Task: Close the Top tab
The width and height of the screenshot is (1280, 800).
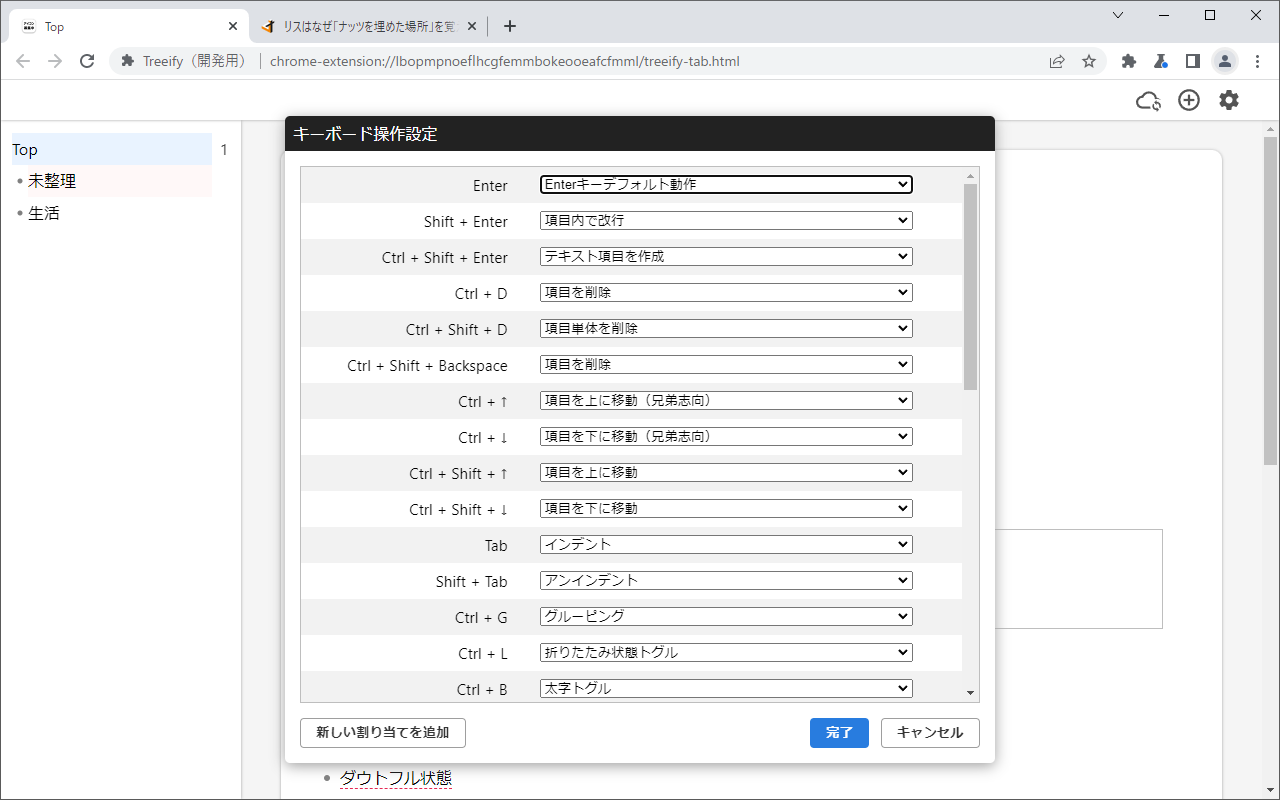Action: tap(232, 26)
